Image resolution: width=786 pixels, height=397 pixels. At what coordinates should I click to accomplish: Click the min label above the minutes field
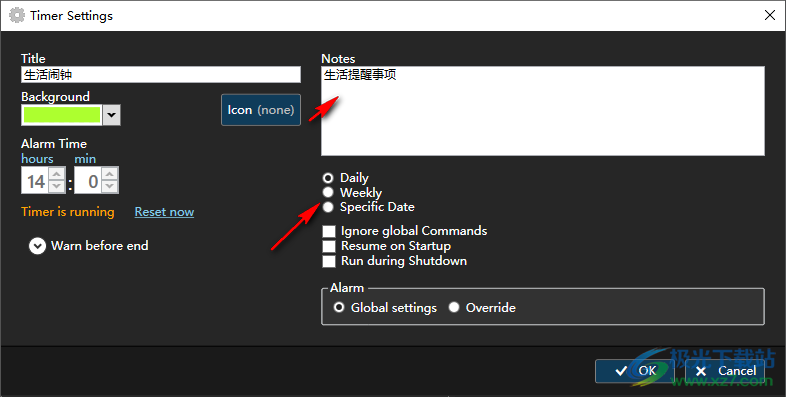[85, 159]
